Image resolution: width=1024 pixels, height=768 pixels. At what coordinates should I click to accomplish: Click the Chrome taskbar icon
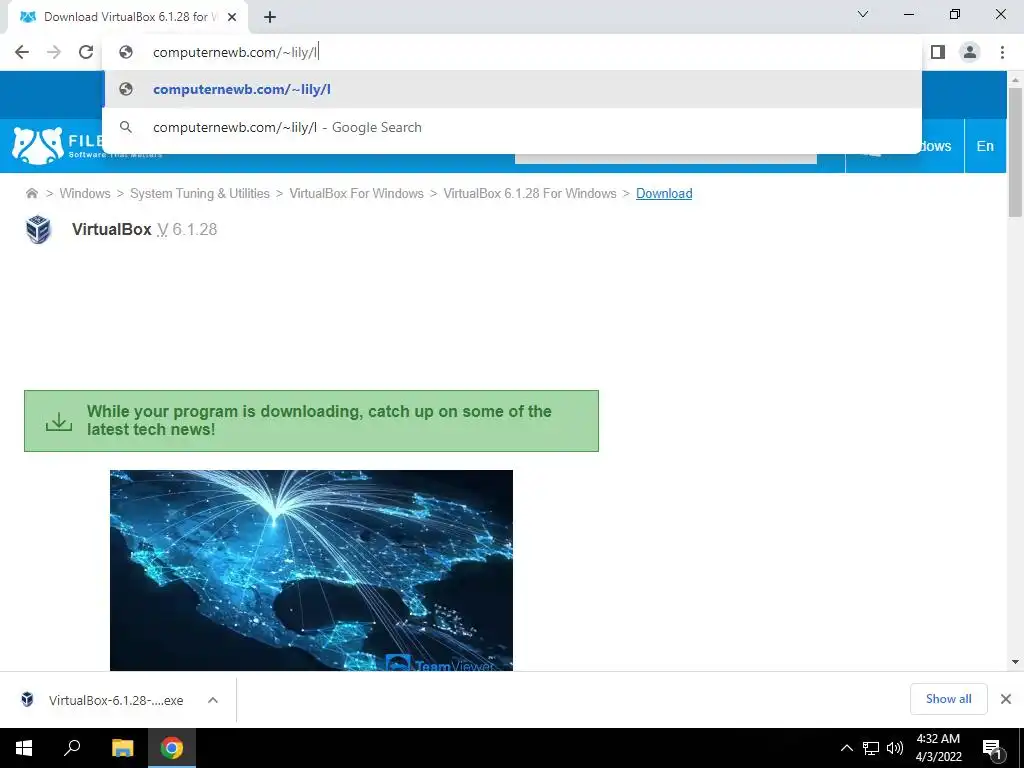point(172,748)
